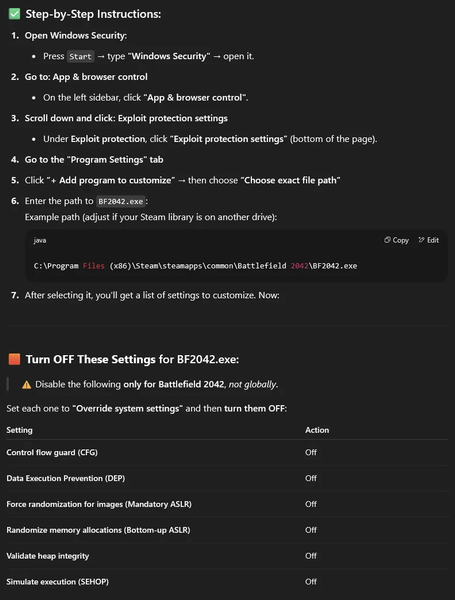Select the inline Start key label
455x600 pixels.
click(80, 56)
